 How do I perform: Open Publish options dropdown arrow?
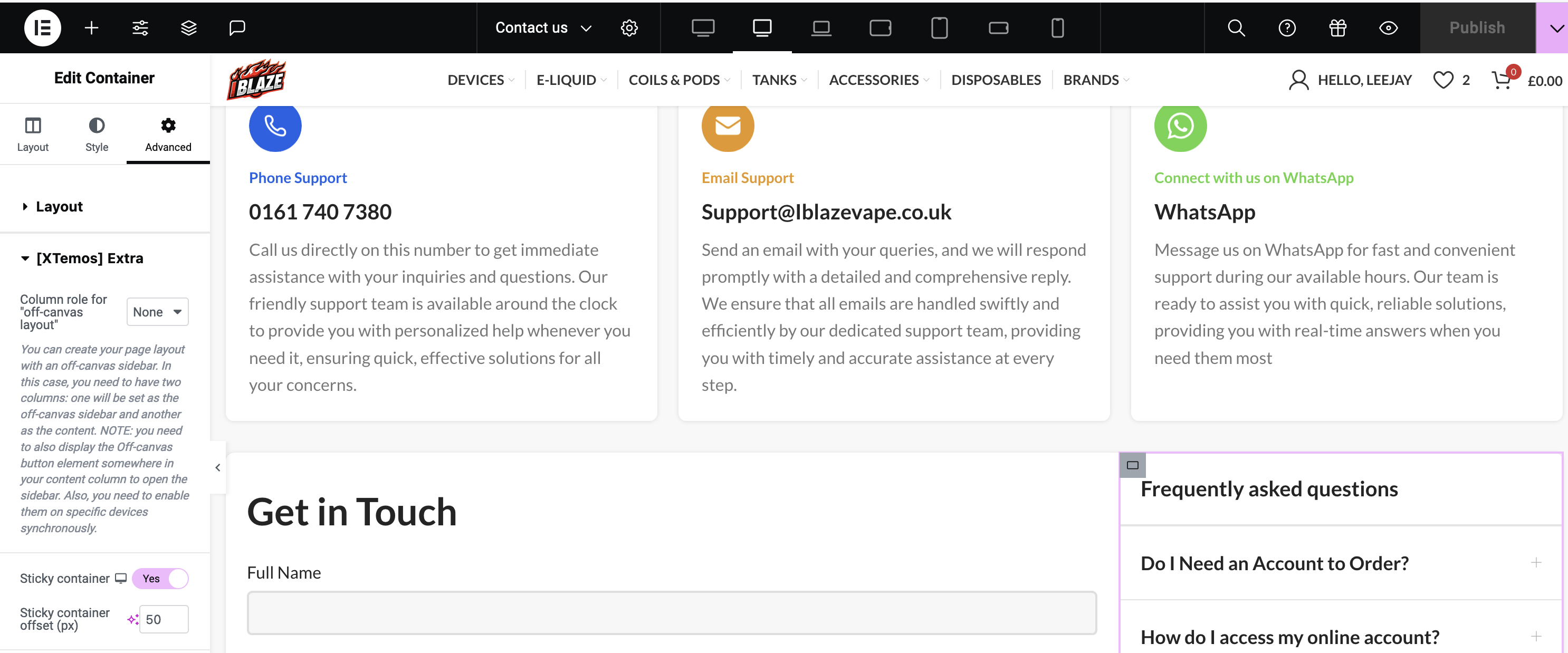click(1556, 27)
